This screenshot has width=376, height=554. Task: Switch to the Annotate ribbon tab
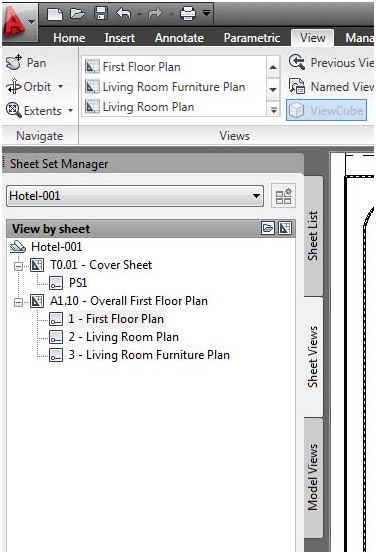click(x=179, y=37)
